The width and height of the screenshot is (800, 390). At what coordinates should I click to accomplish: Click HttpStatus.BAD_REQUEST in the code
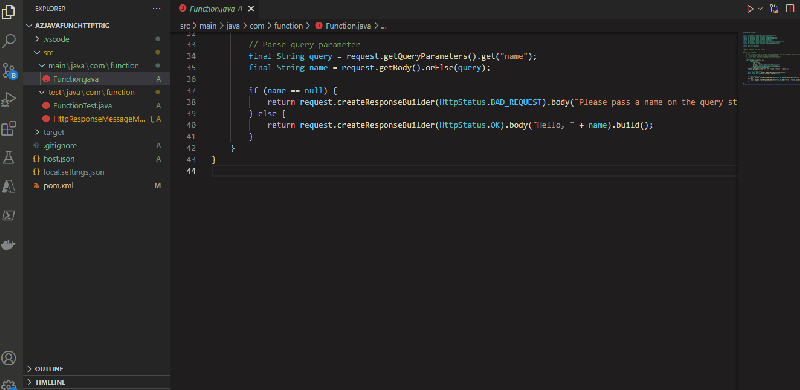point(490,102)
